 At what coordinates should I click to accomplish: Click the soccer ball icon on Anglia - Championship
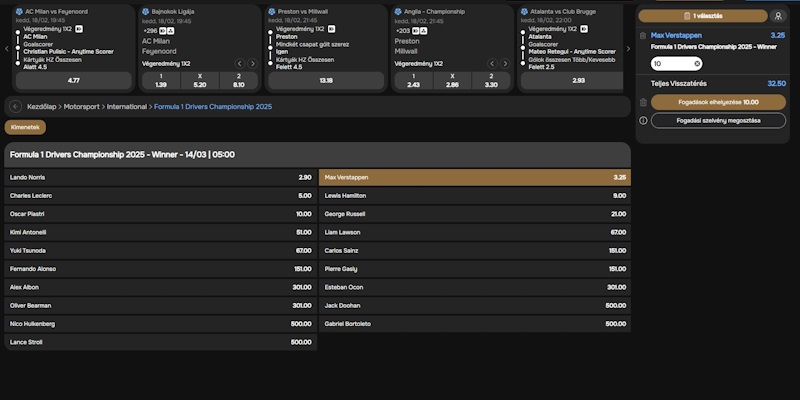point(398,11)
